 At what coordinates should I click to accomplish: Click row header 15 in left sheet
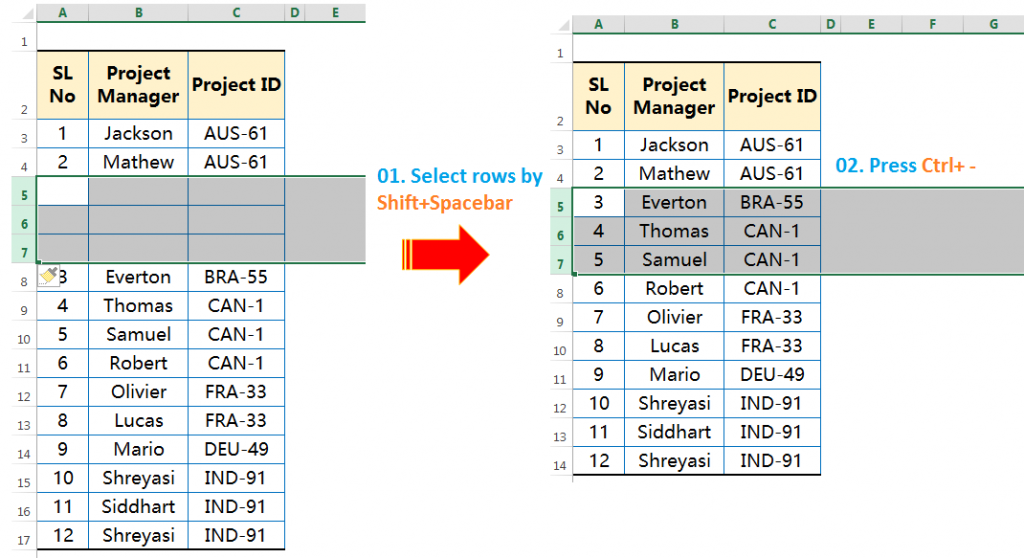tap(24, 478)
